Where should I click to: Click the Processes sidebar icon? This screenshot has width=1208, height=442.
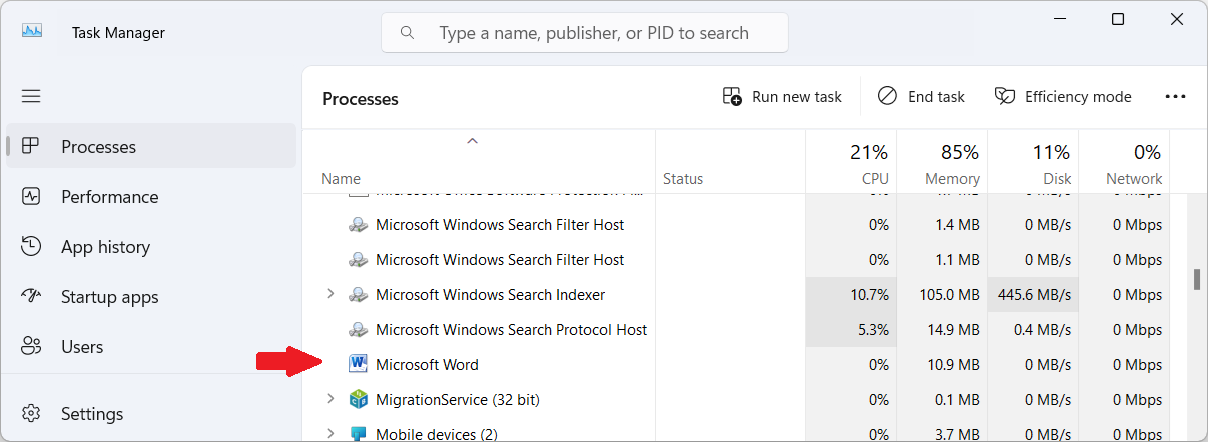[x=31, y=146]
